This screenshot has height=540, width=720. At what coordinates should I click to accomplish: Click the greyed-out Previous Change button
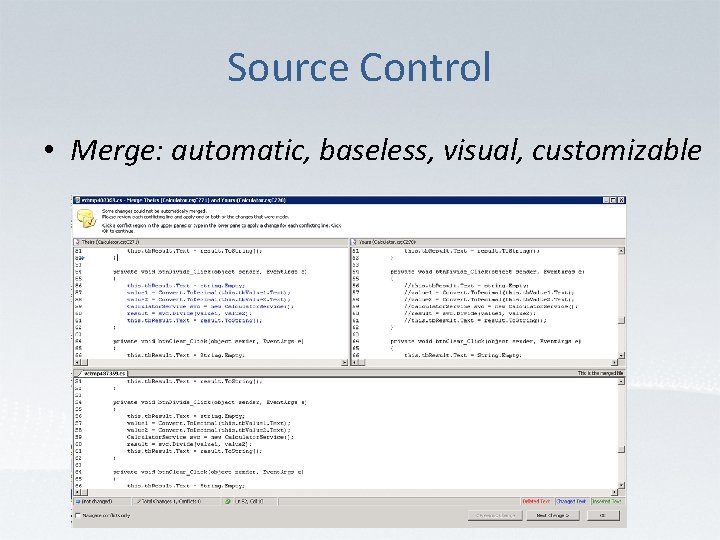pos(495,516)
